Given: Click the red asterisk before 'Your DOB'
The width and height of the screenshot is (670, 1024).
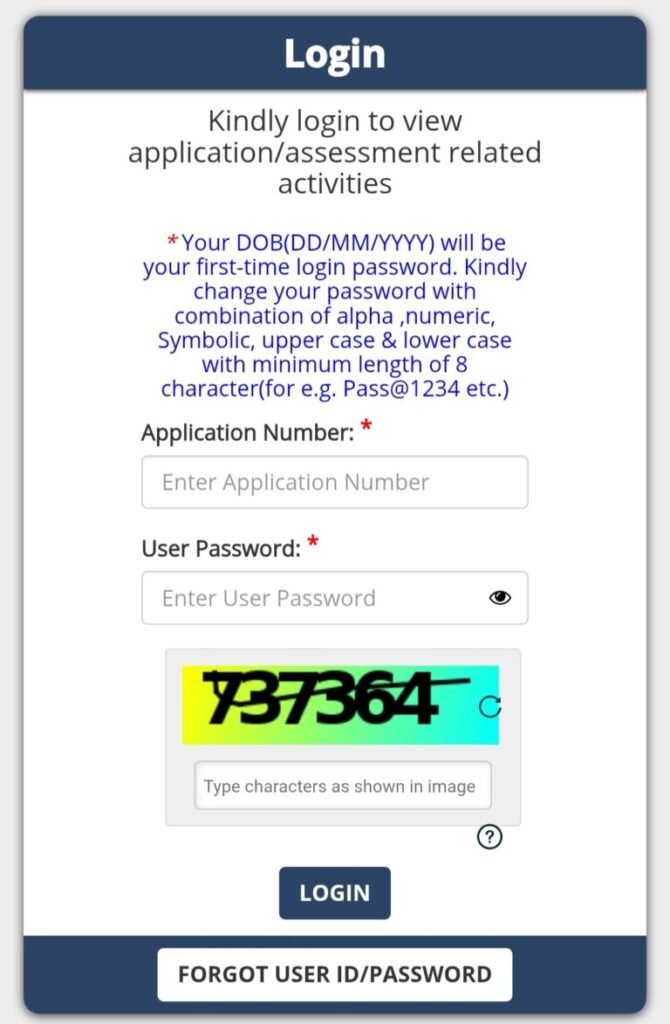Looking at the screenshot, I should pyautogui.click(x=172, y=242).
